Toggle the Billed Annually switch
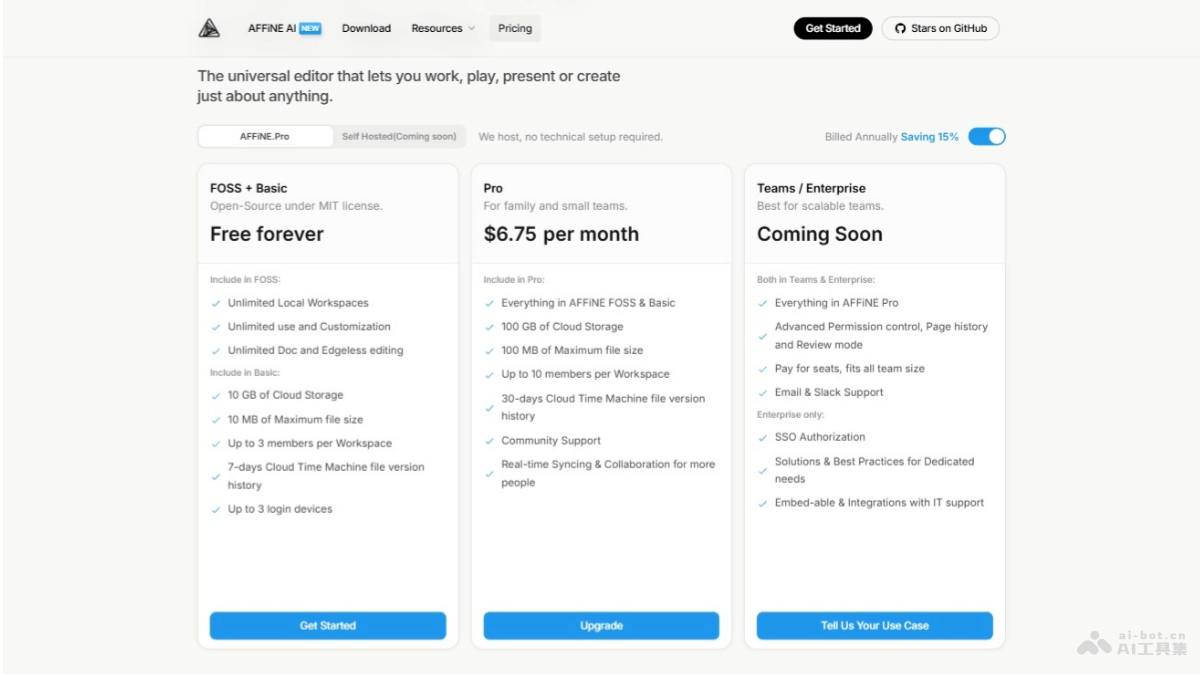This screenshot has height=675, width=1200. 986,137
